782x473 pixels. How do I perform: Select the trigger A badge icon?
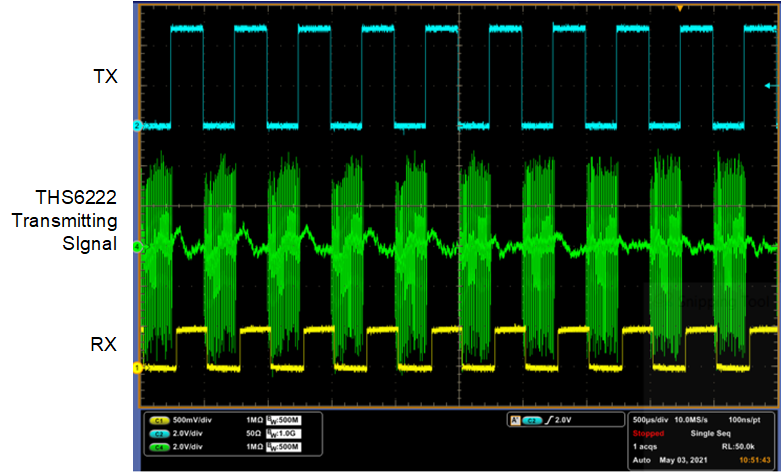coord(515,421)
